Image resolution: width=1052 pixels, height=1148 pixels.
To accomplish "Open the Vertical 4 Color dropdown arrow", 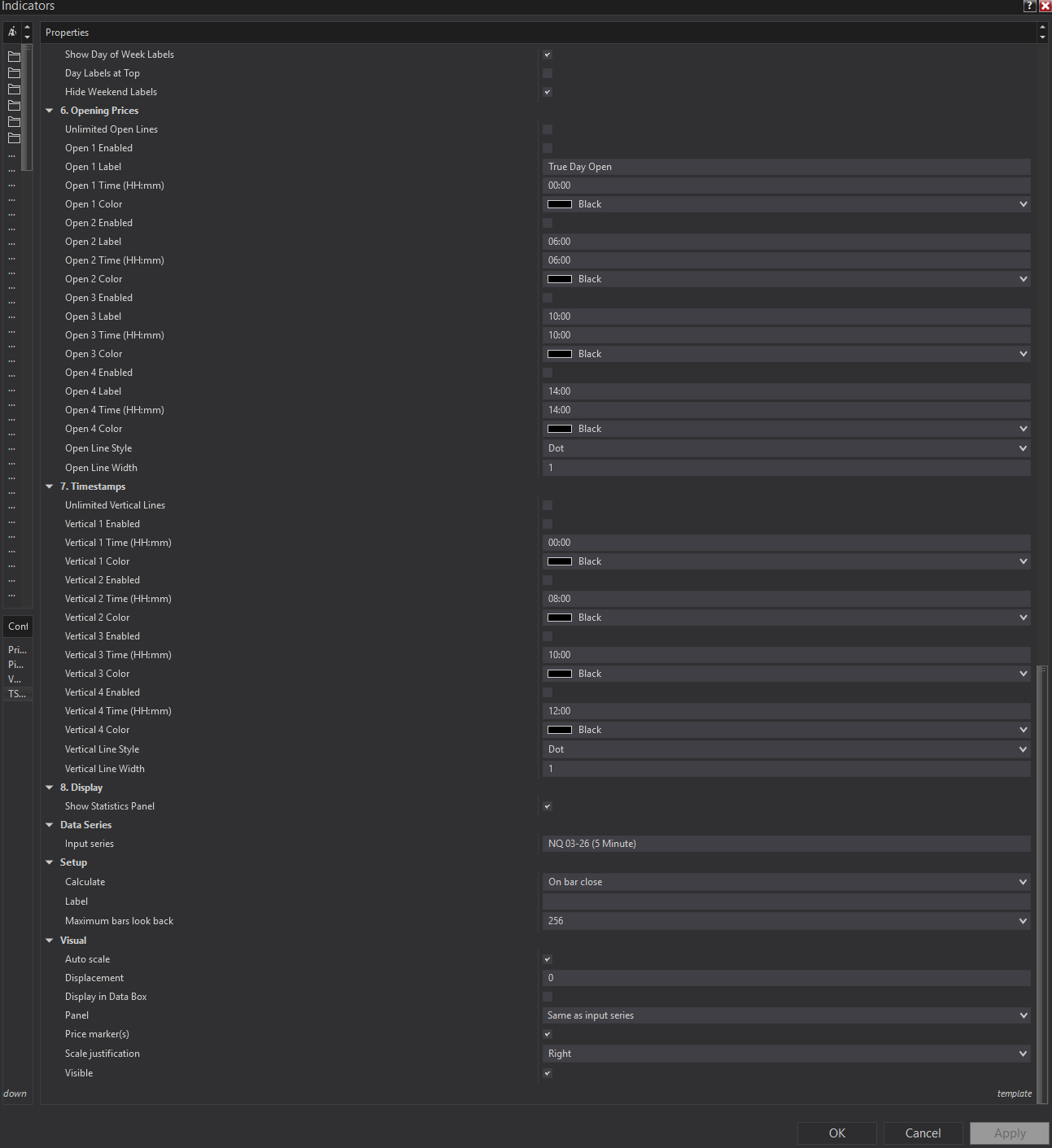I will click(x=1023, y=730).
